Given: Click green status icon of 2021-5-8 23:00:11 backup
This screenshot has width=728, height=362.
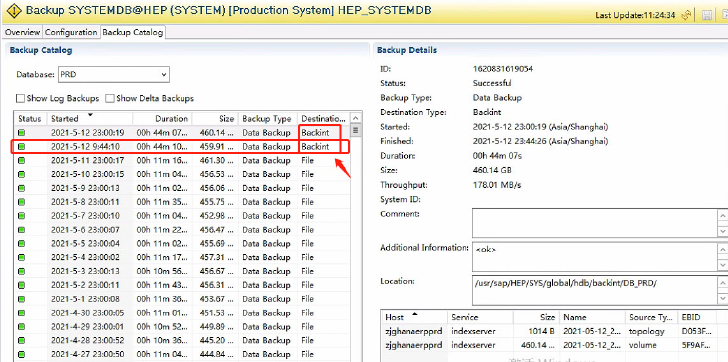Looking at the screenshot, I should [x=21, y=202].
